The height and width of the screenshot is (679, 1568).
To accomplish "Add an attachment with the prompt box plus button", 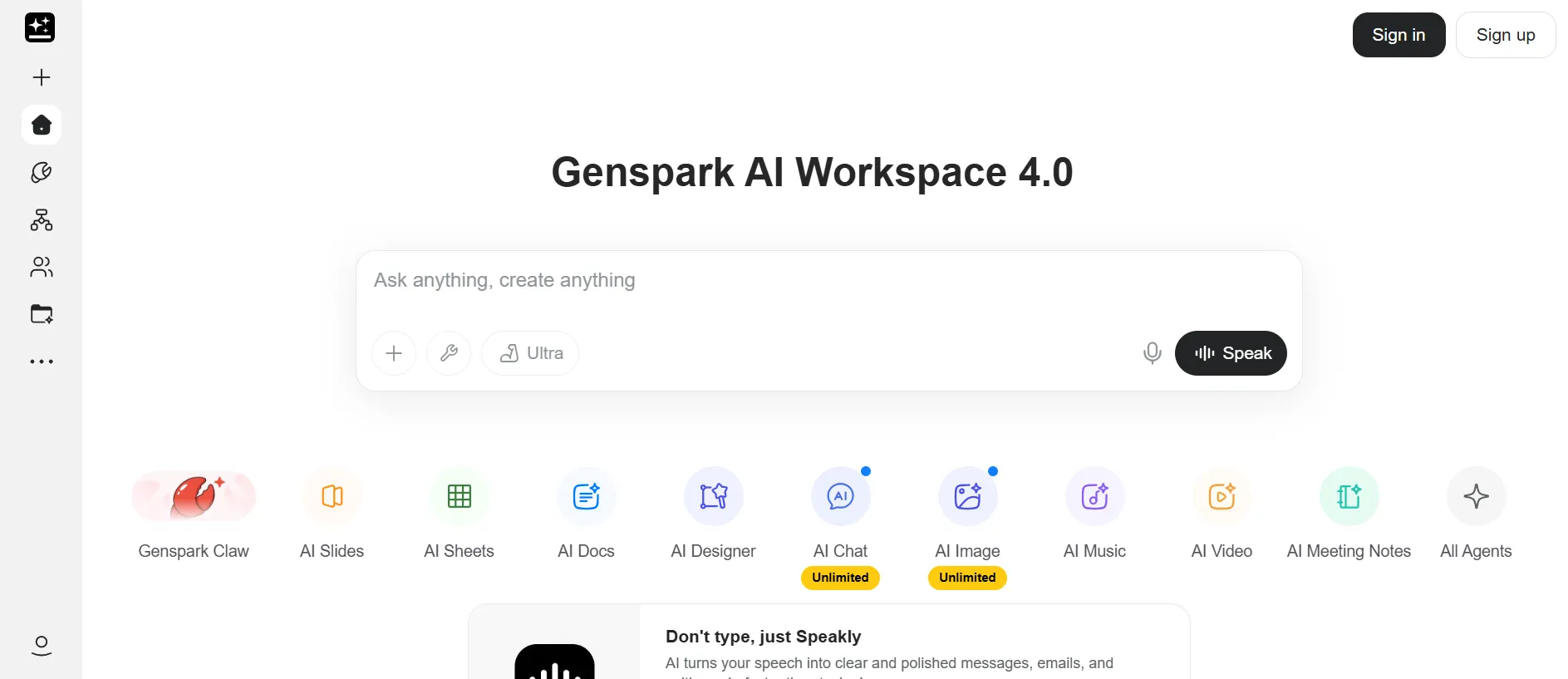I will pos(394,353).
